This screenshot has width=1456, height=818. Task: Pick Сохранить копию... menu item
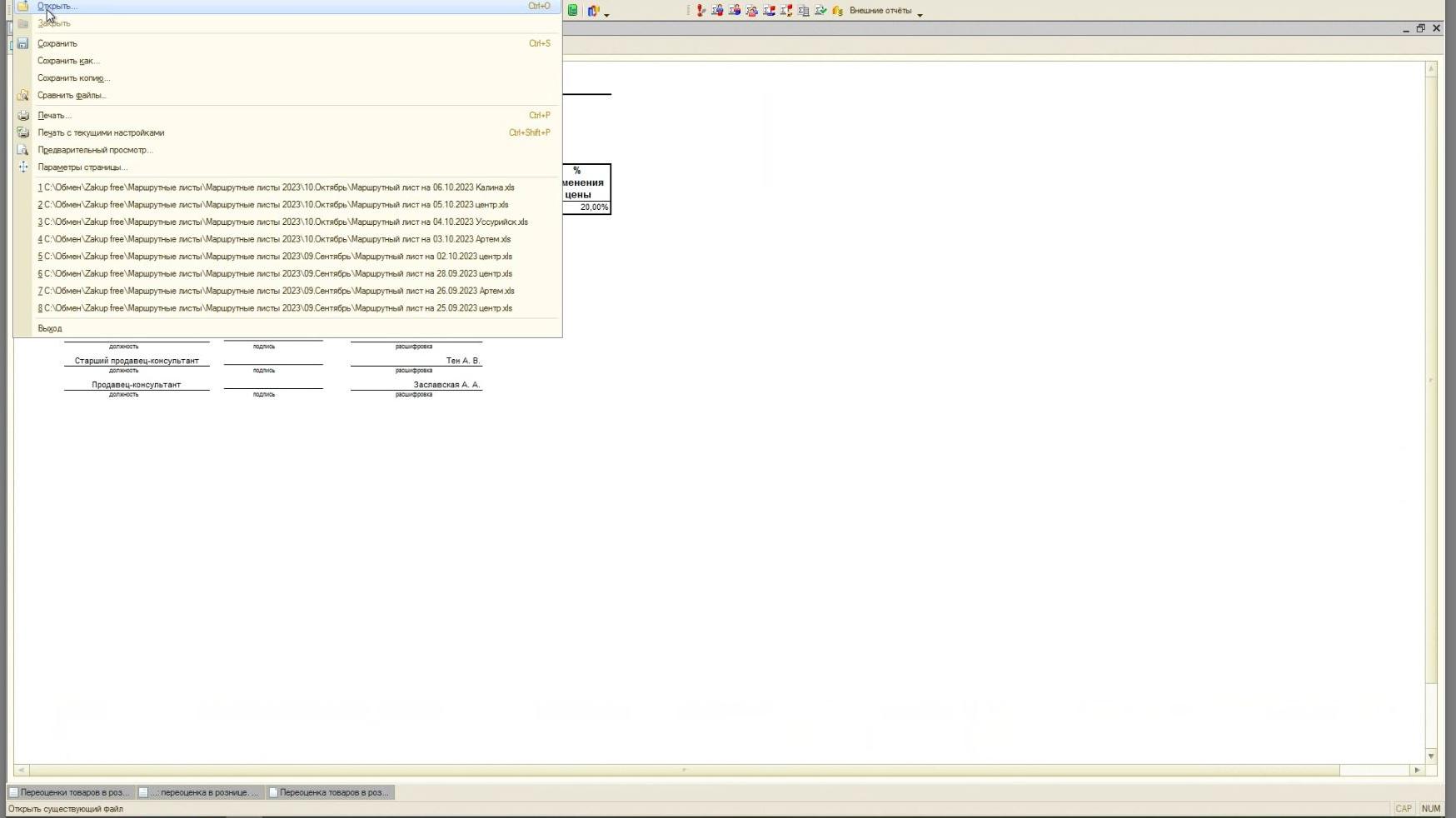[287, 78]
